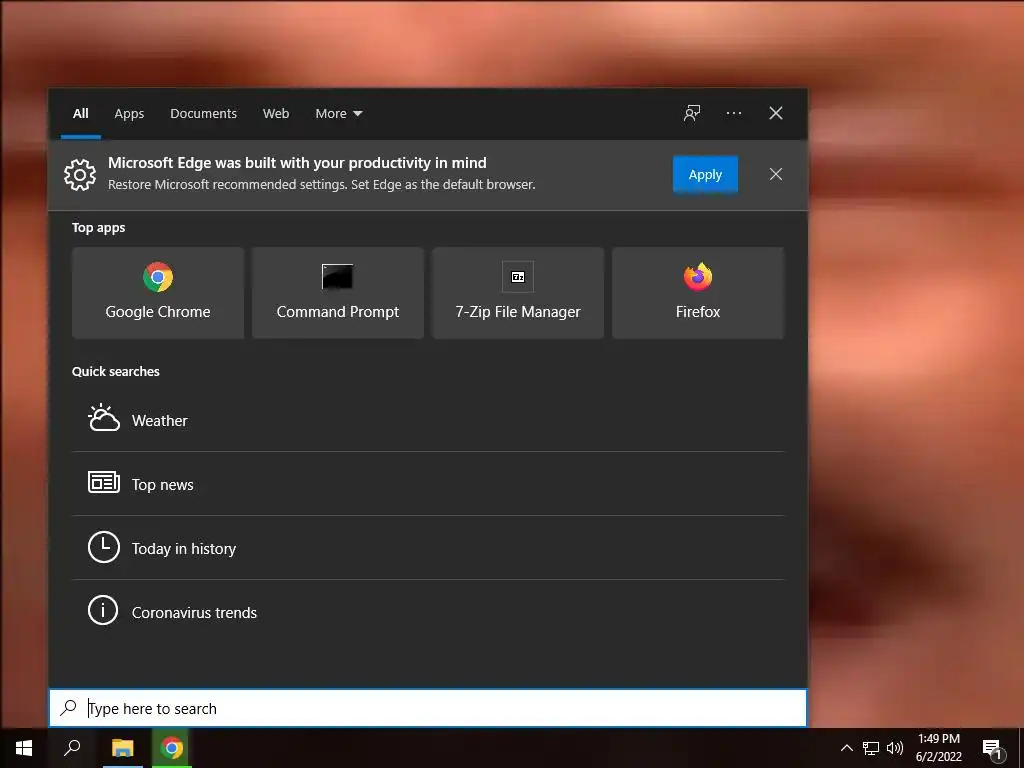Click the Top news newspaper icon
Screen dimensions: 1024x768
[104, 483]
